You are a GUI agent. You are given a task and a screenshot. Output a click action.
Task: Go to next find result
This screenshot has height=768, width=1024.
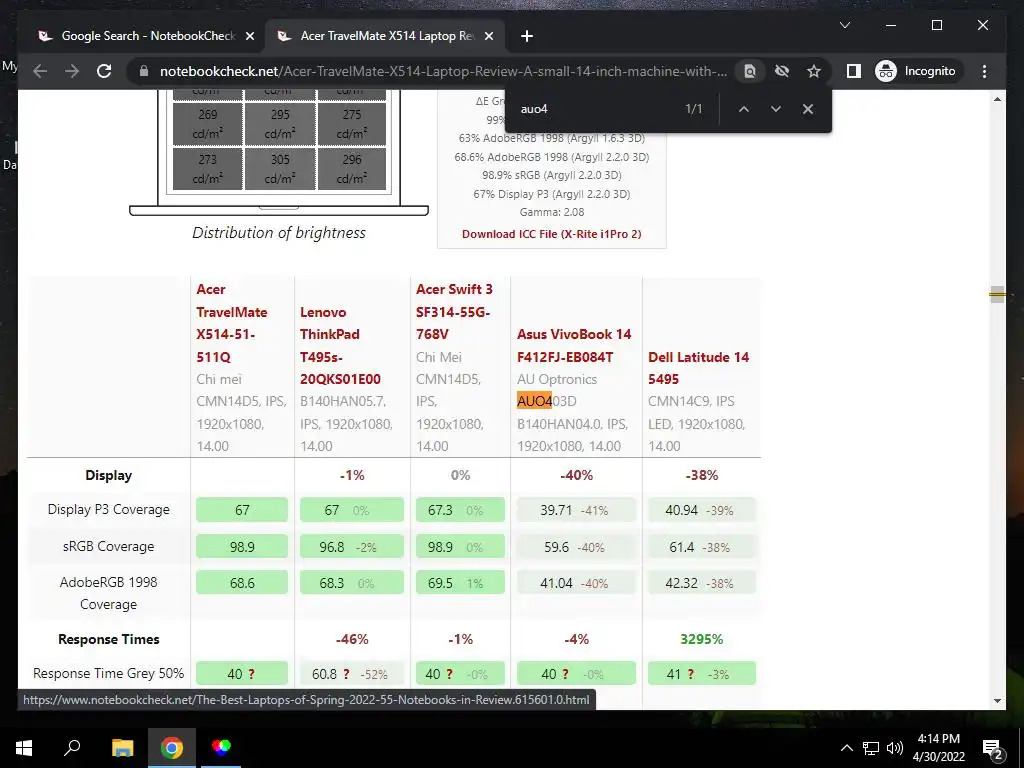click(776, 109)
